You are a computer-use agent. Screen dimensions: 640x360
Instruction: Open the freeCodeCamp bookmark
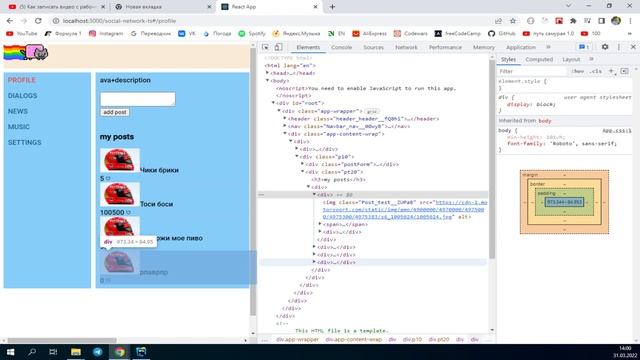click(458, 33)
